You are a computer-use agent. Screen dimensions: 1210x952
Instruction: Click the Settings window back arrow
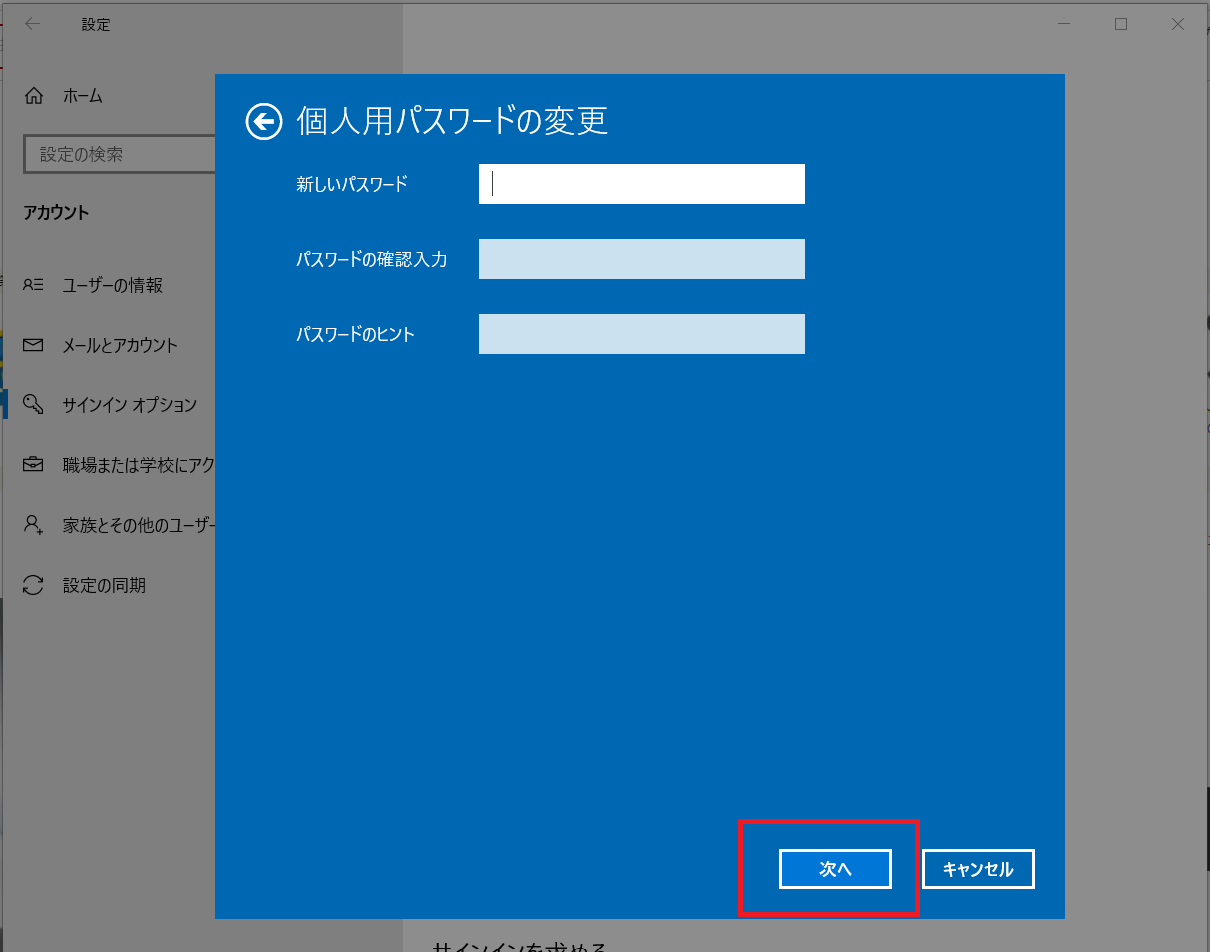32,23
